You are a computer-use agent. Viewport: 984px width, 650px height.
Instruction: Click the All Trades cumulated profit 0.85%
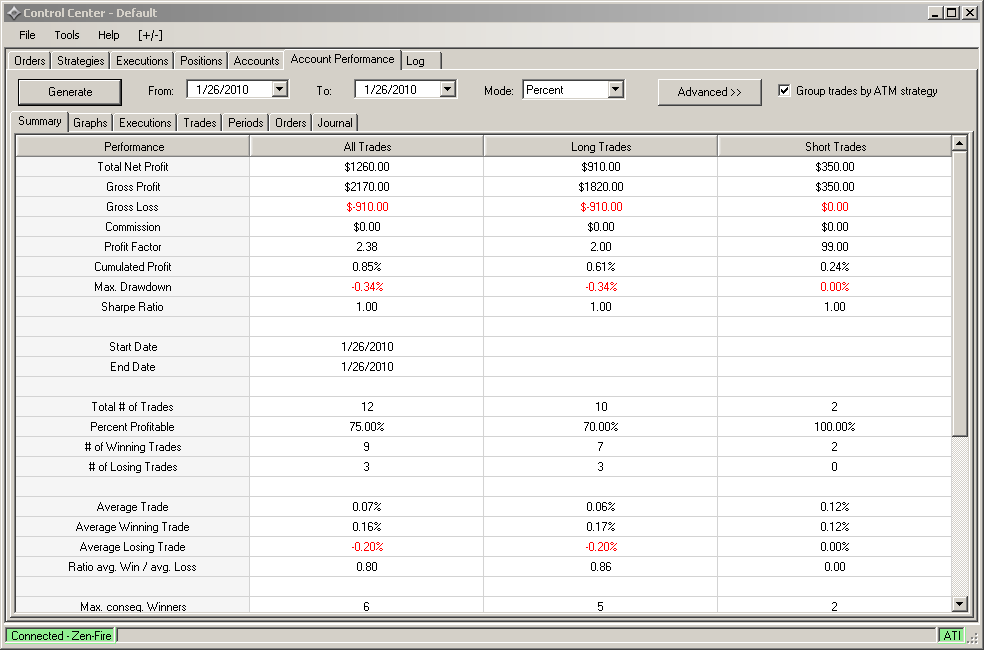pos(367,267)
